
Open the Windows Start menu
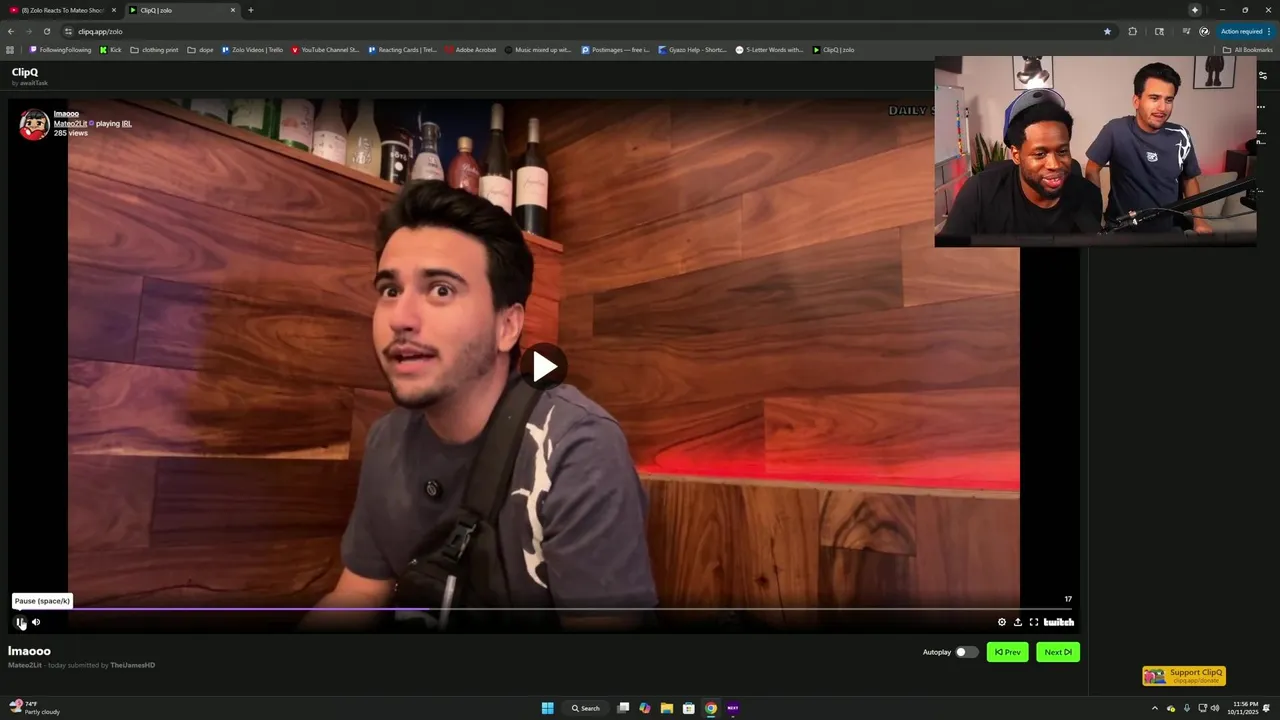[x=548, y=708]
